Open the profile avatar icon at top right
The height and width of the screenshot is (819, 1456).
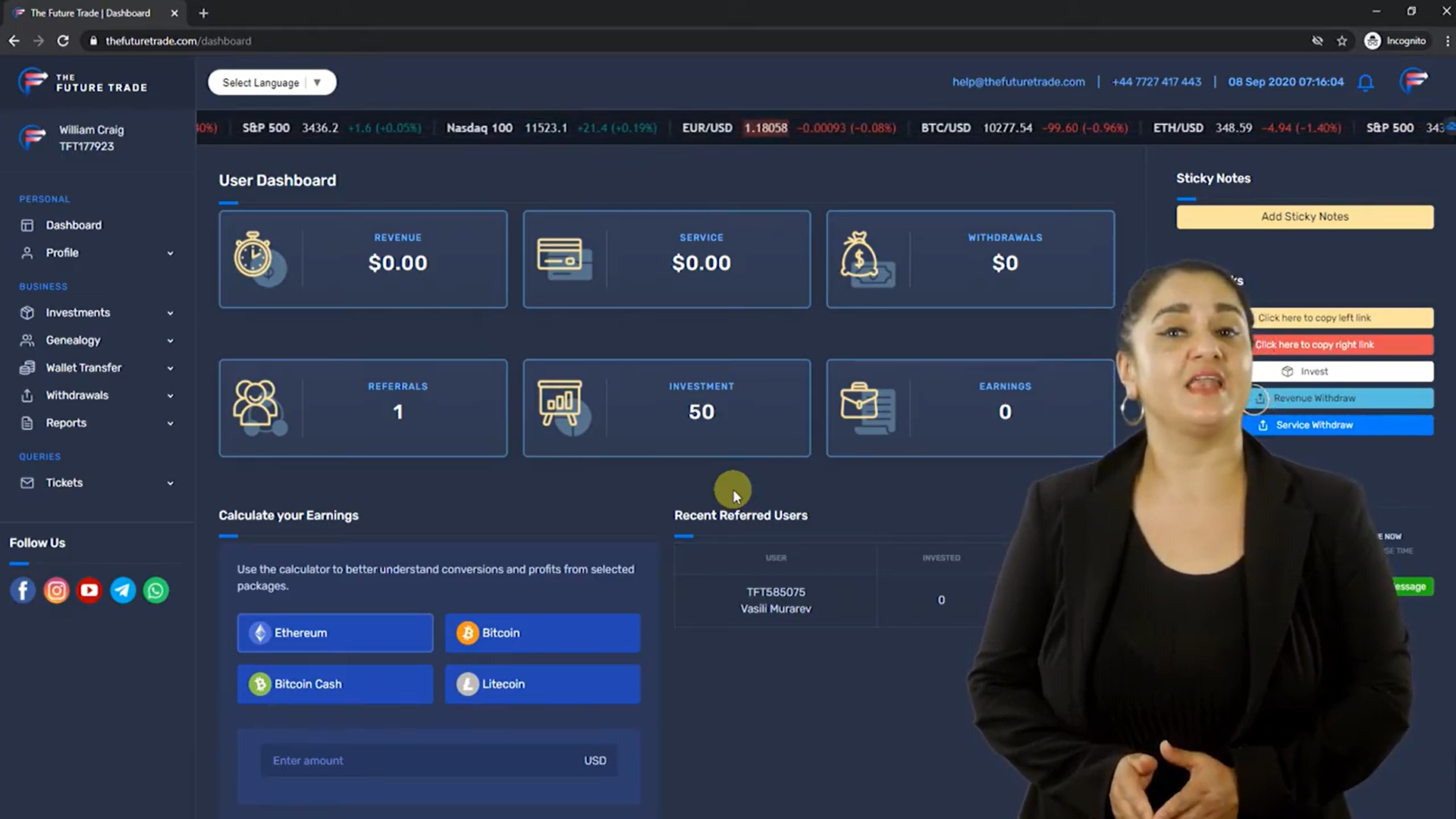pyautogui.click(x=1414, y=81)
